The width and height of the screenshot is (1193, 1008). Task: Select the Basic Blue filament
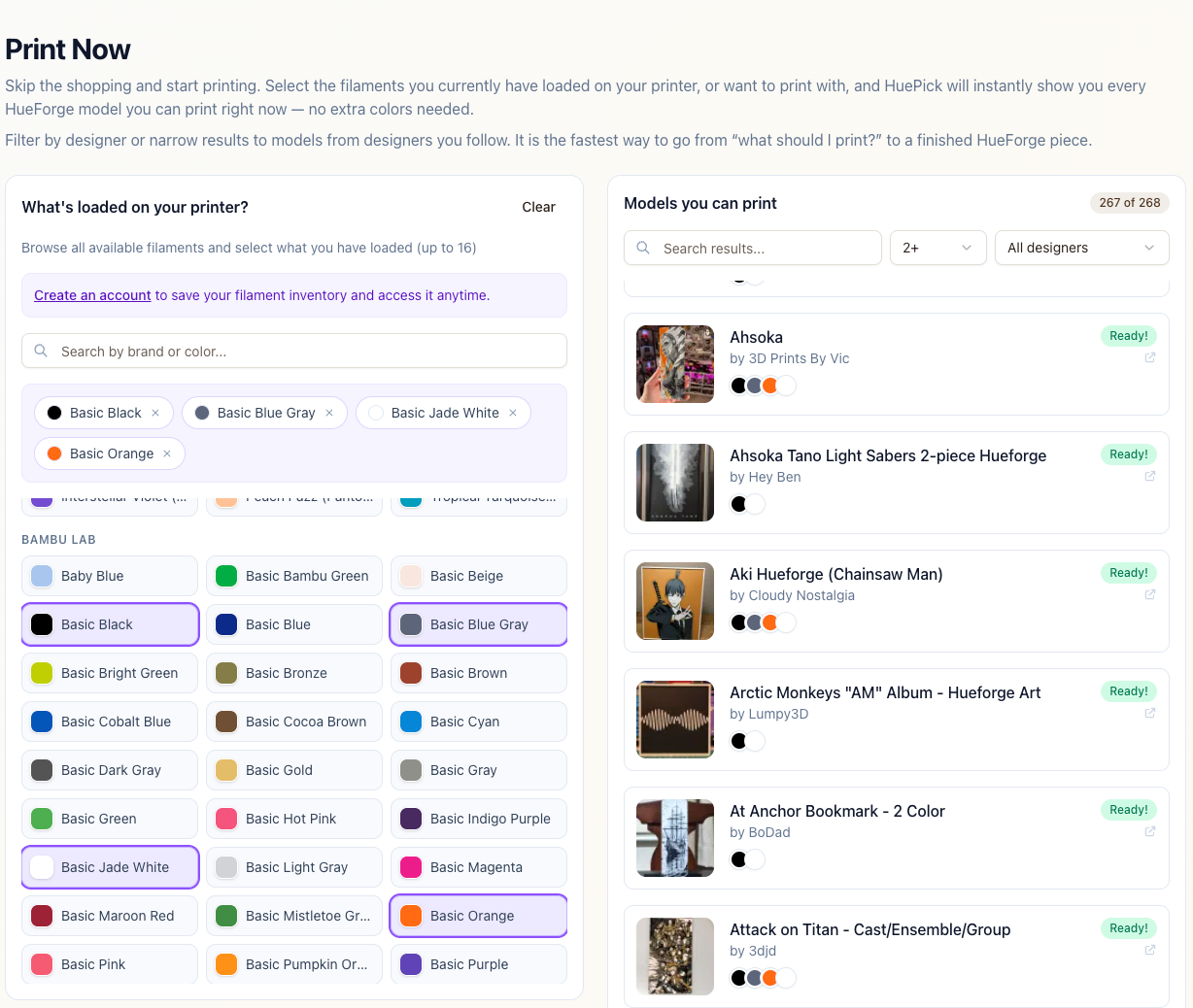pos(294,624)
